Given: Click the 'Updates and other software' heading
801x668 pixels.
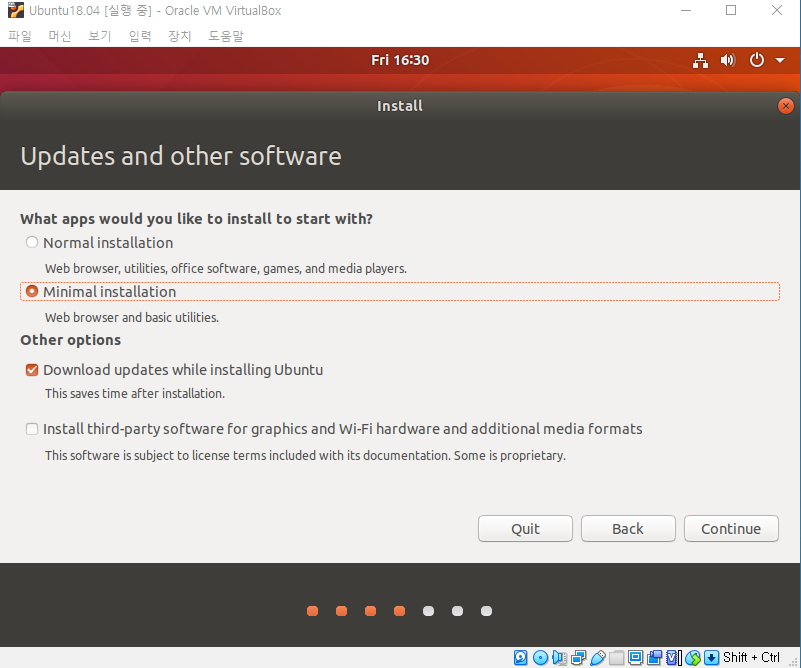Looking at the screenshot, I should tap(181, 156).
